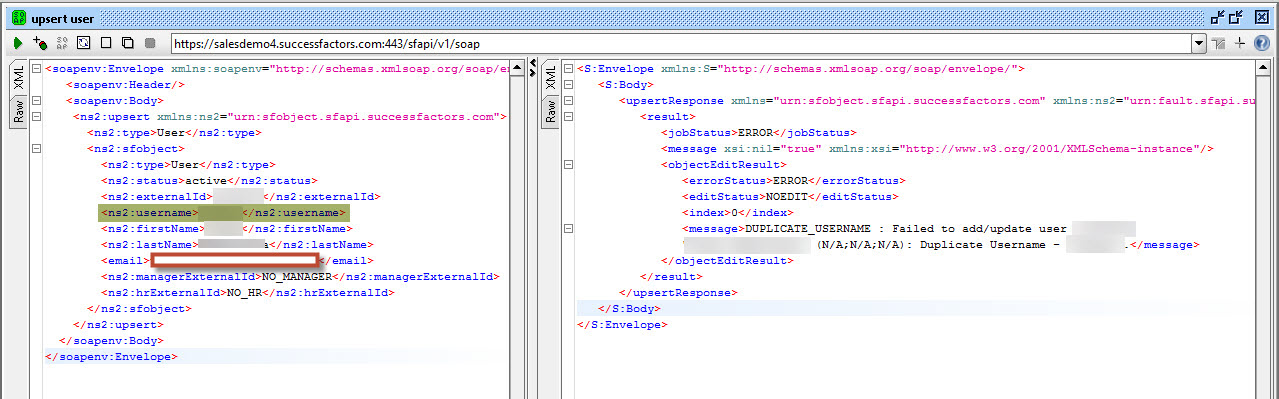Click the clone request icon
This screenshot has height=399, width=1279.
pos(127,43)
